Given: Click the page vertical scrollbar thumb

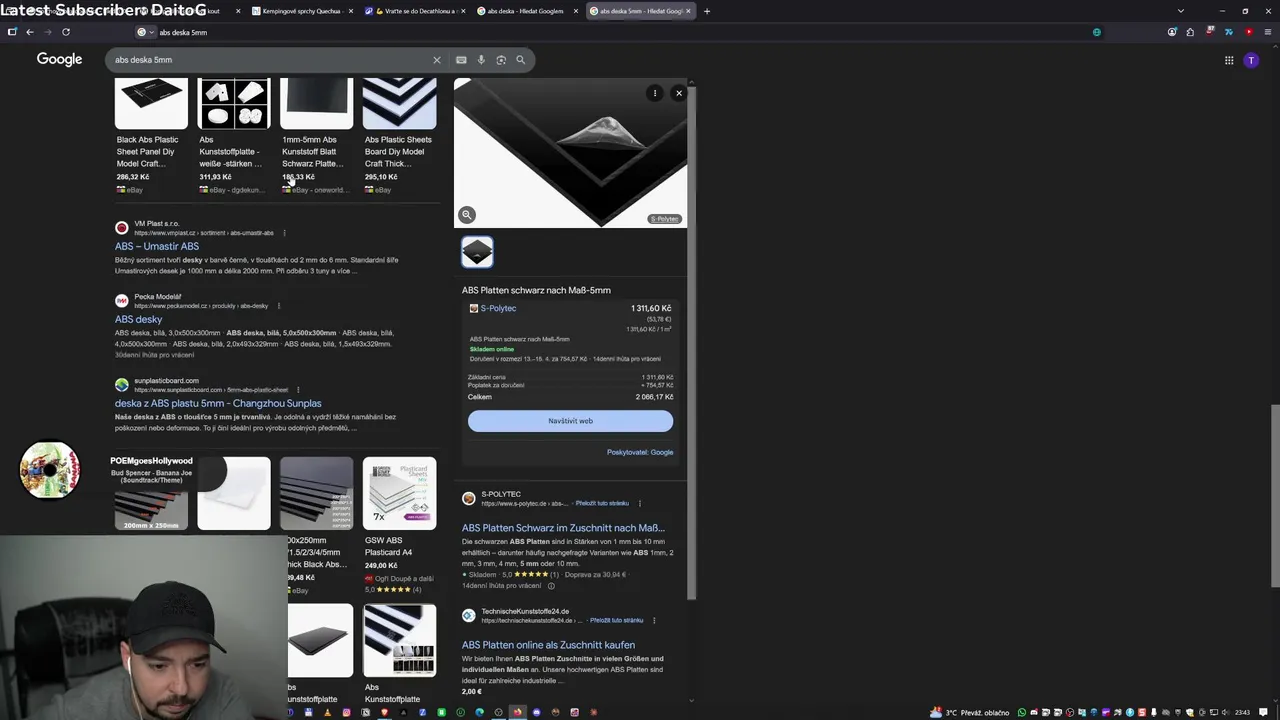Looking at the screenshot, I should pyautogui.click(x=1275, y=496).
